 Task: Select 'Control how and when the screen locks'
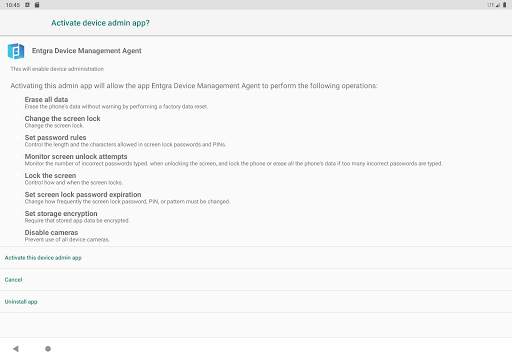[x=74, y=183]
